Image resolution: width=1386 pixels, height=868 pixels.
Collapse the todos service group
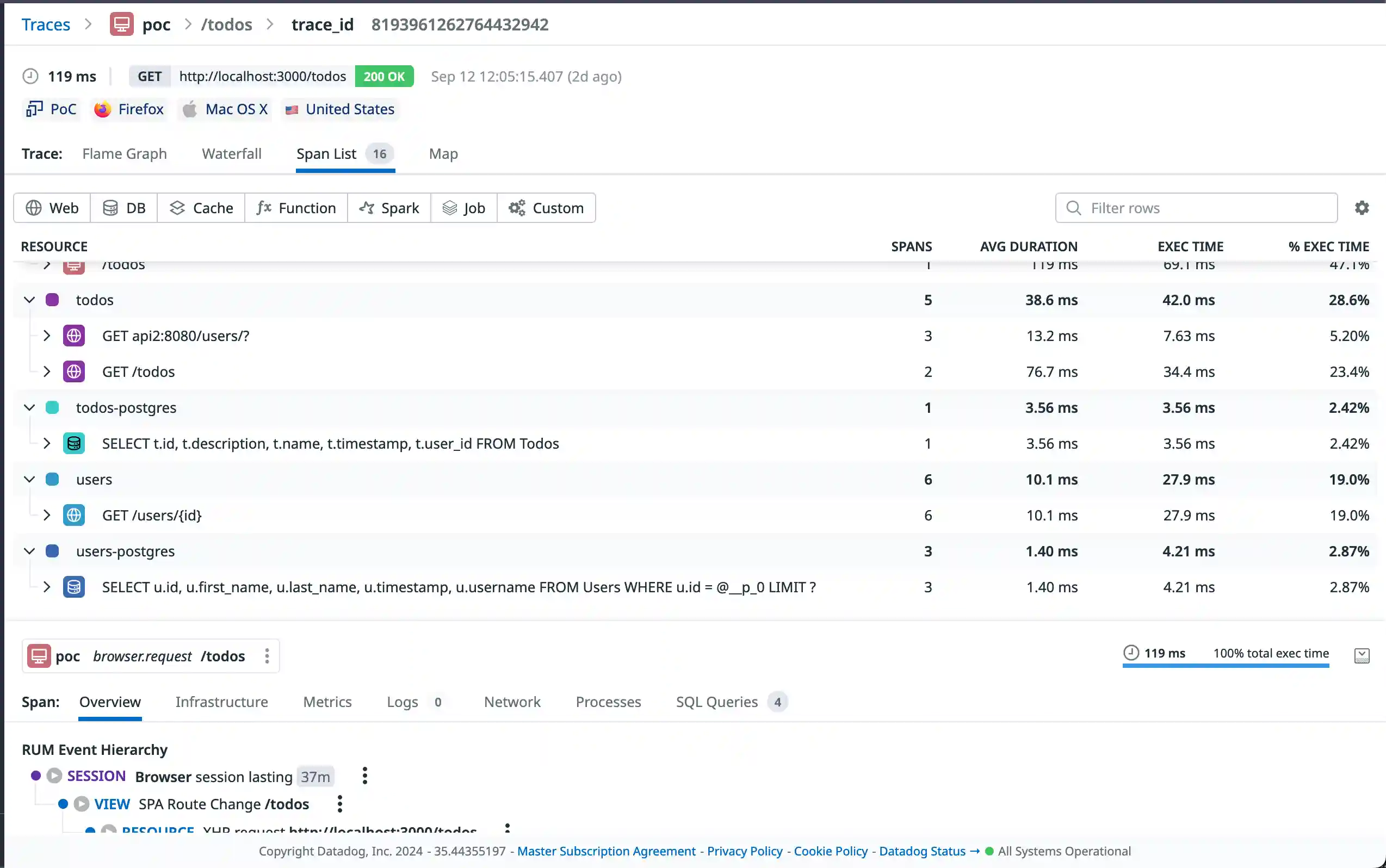click(29, 299)
